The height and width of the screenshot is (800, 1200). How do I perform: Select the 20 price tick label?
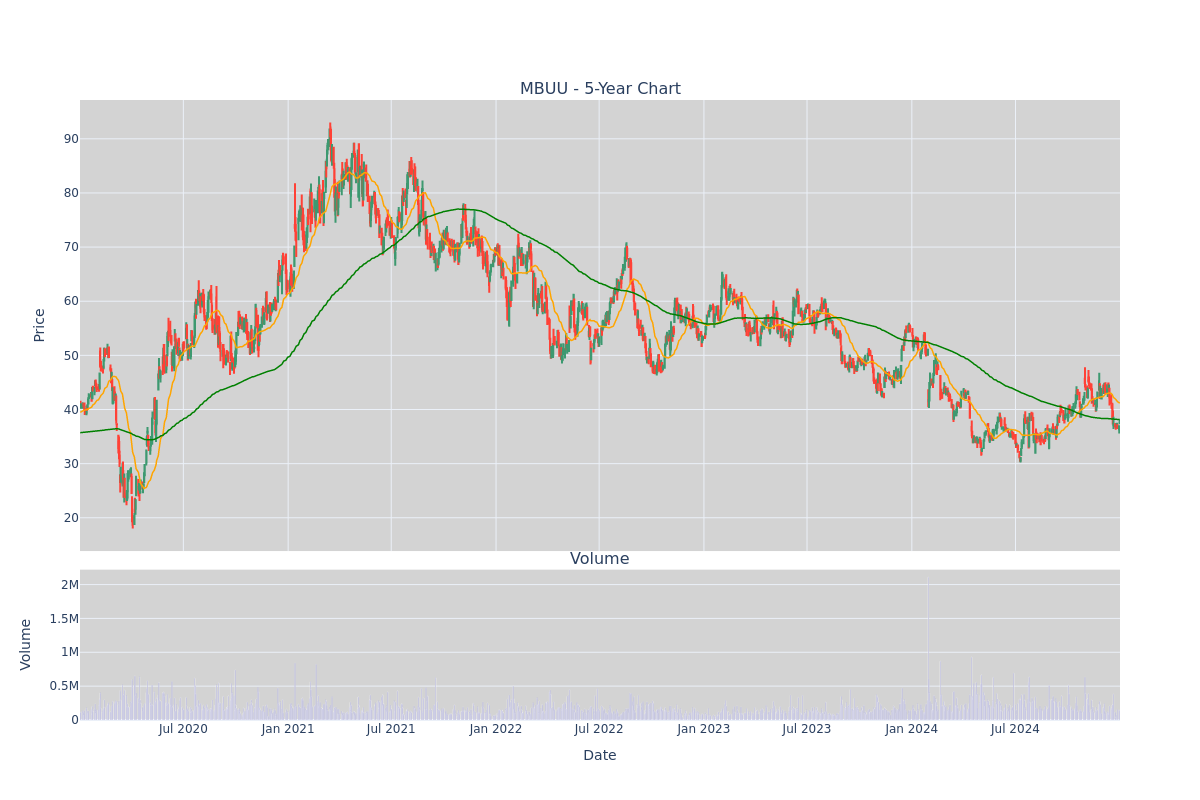coord(71,518)
